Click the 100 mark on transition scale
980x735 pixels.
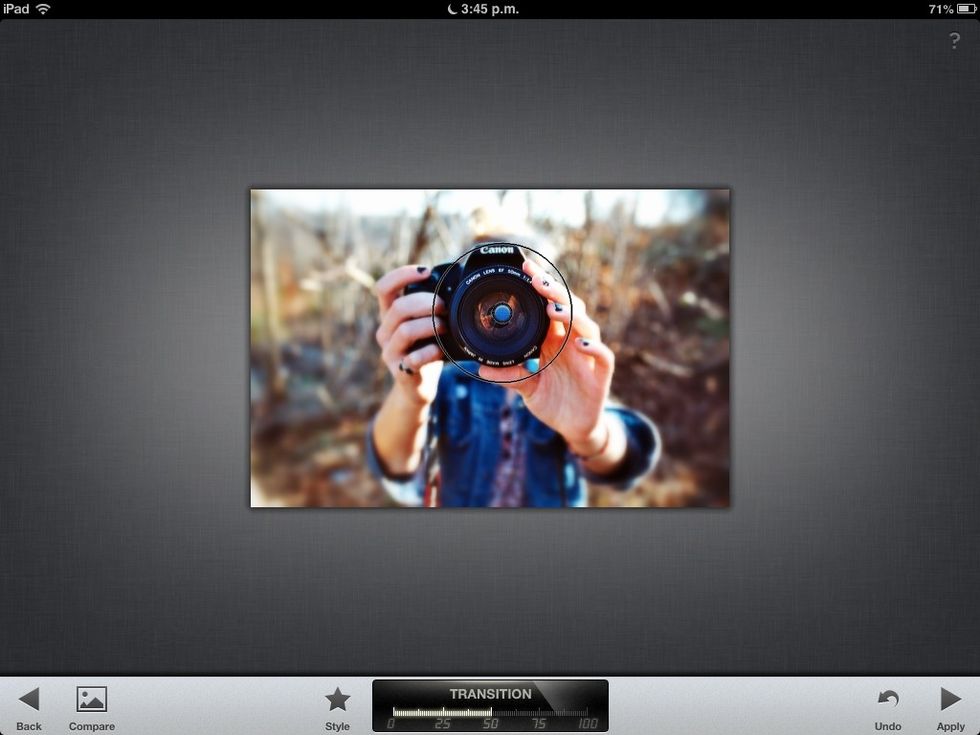coord(588,724)
